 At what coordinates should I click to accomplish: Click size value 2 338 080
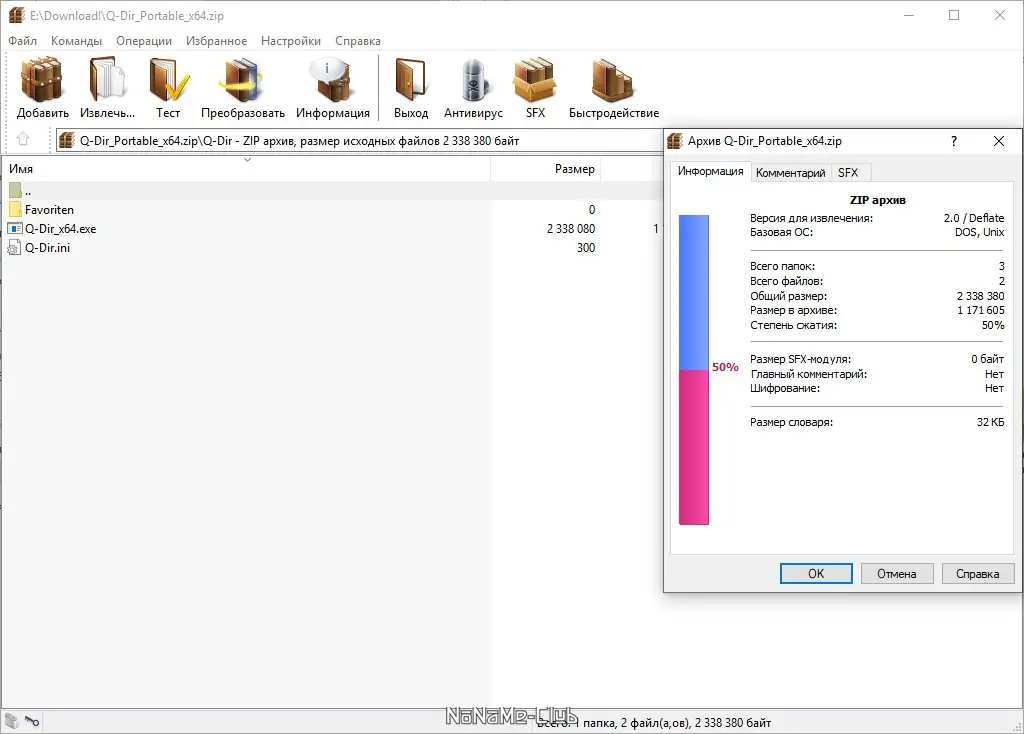point(571,229)
